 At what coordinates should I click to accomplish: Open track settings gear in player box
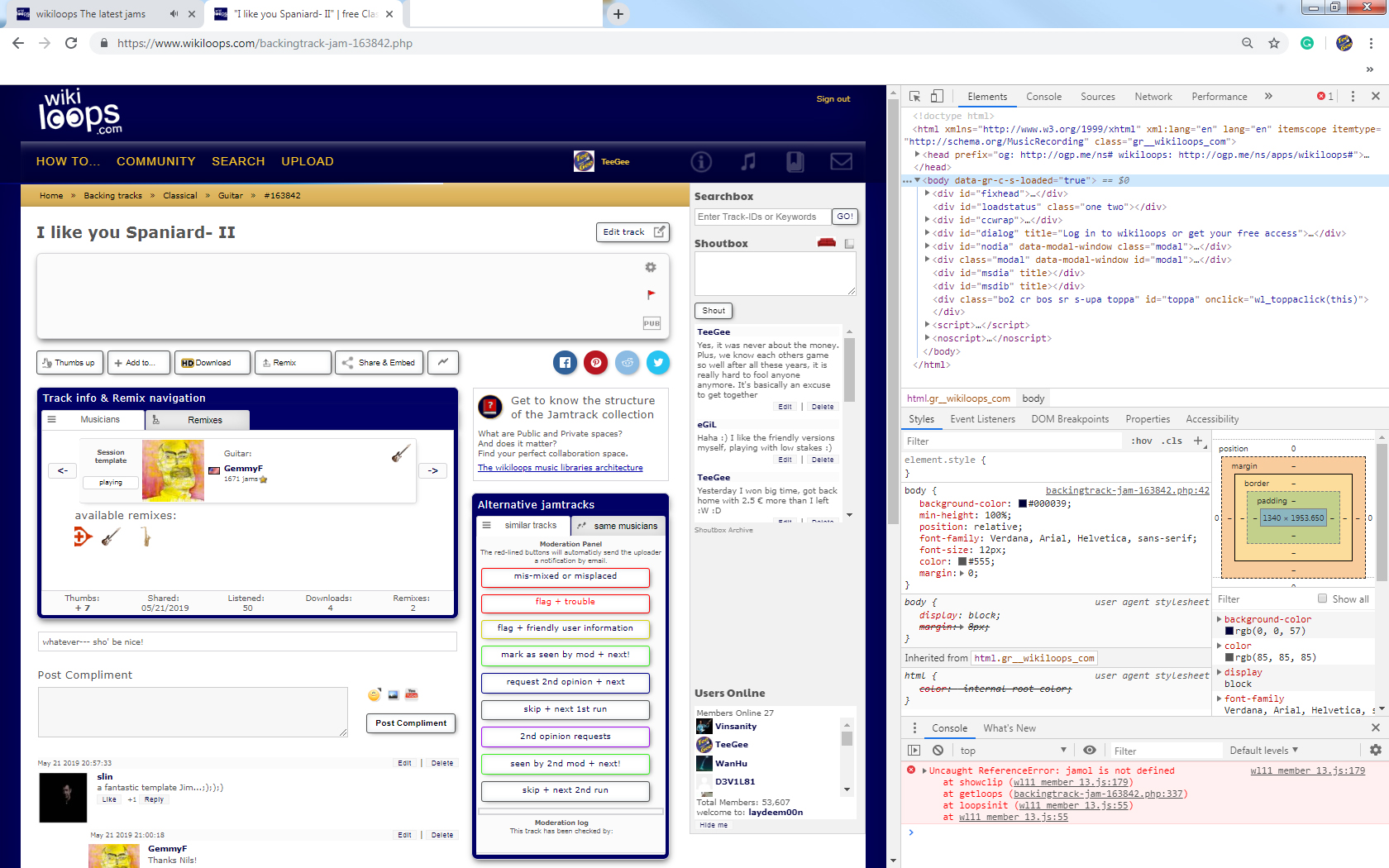[651, 267]
